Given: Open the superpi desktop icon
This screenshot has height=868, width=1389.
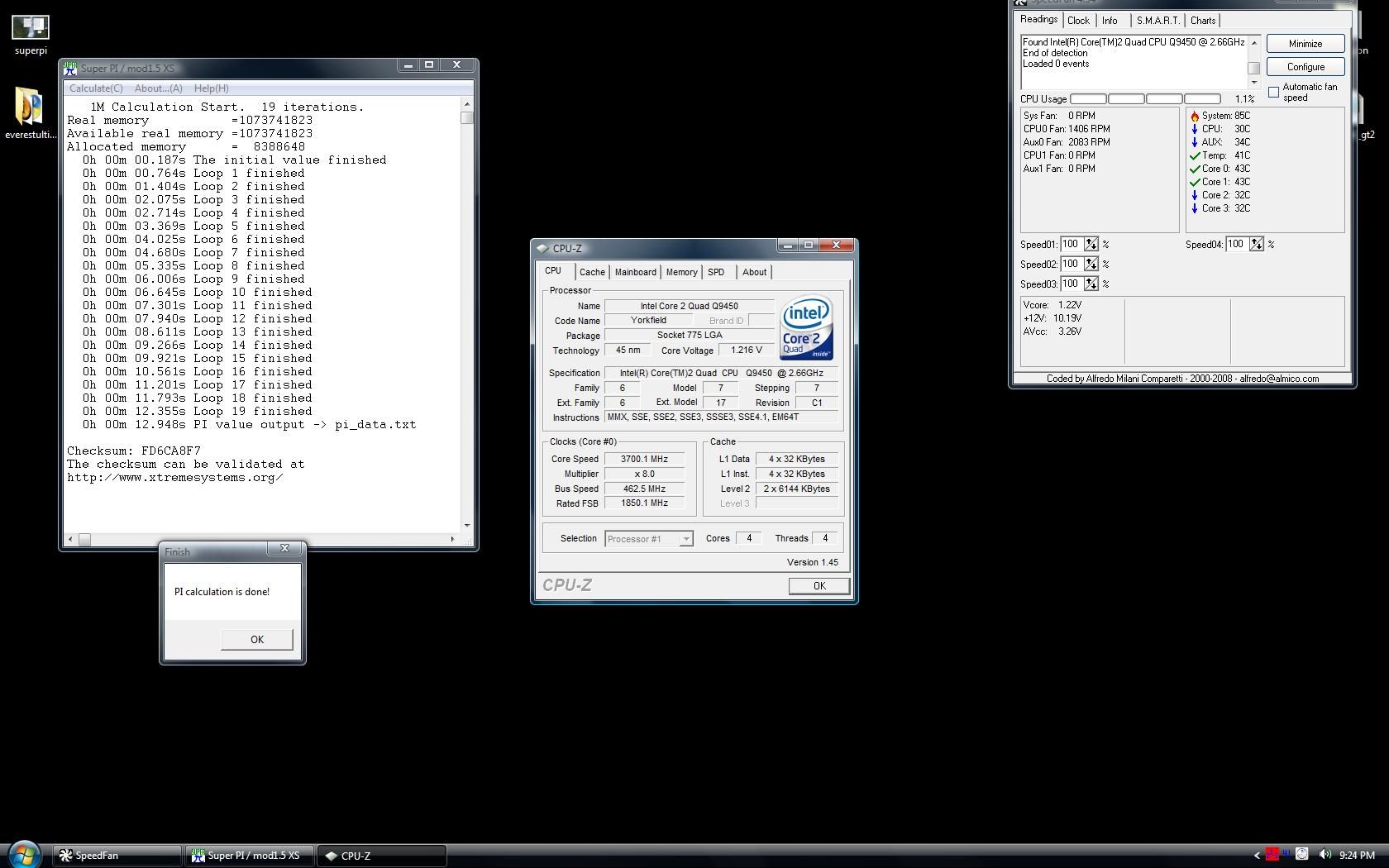Looking at the screenshot, I should 31,33.
